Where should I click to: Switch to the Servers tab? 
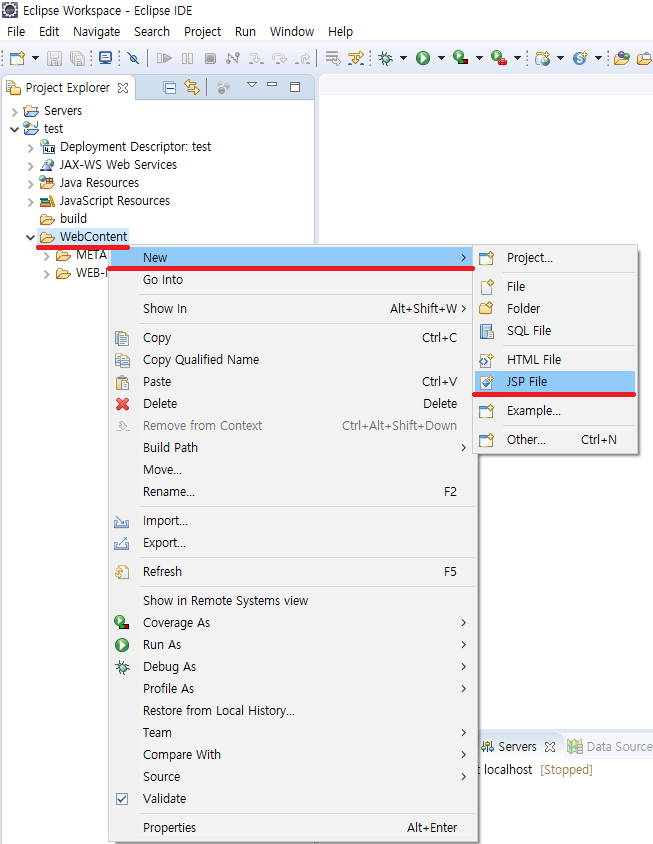click(x=517, y=747)
